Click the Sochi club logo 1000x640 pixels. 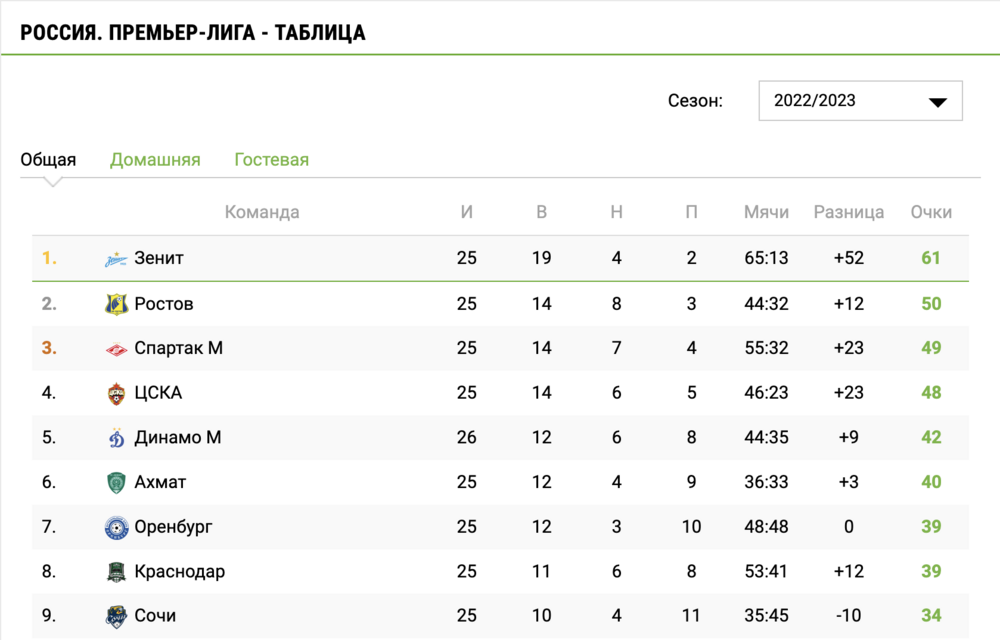coord(116,616)
